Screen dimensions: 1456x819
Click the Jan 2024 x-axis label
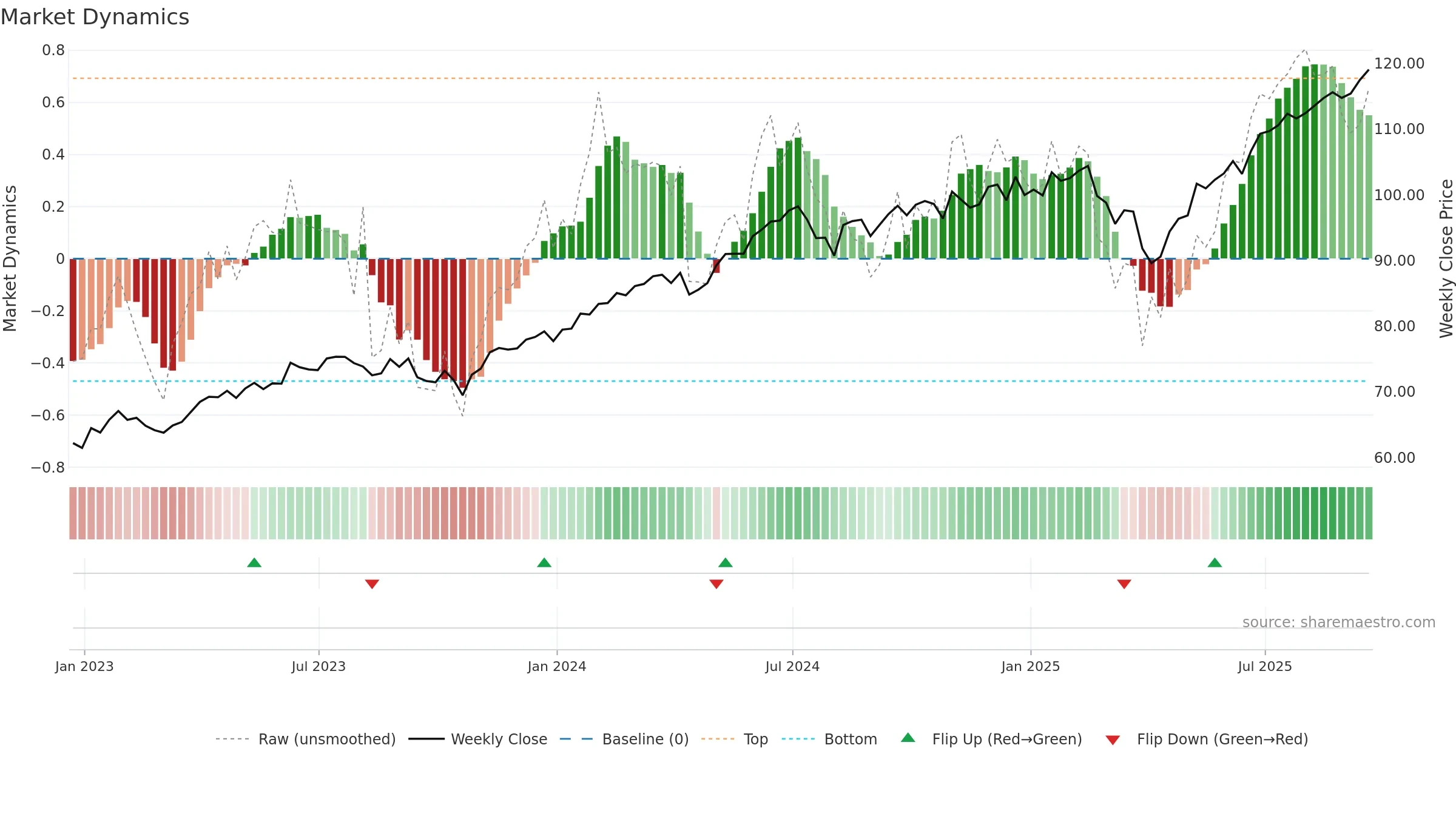point(557,666)
